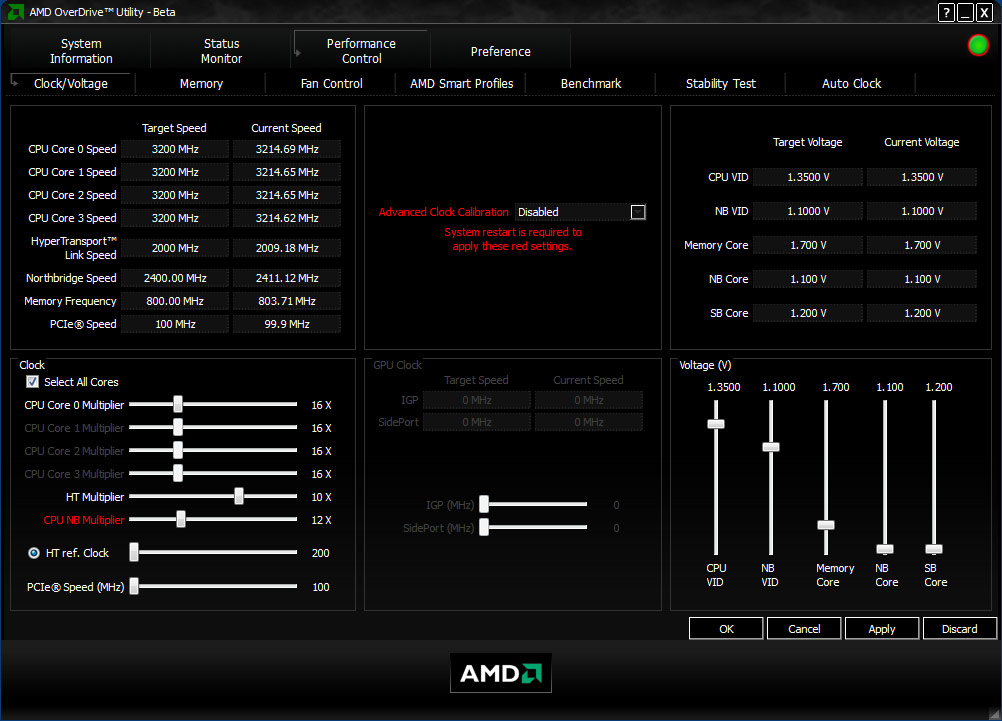Open the Preference tab

click(x=500, y=51)
